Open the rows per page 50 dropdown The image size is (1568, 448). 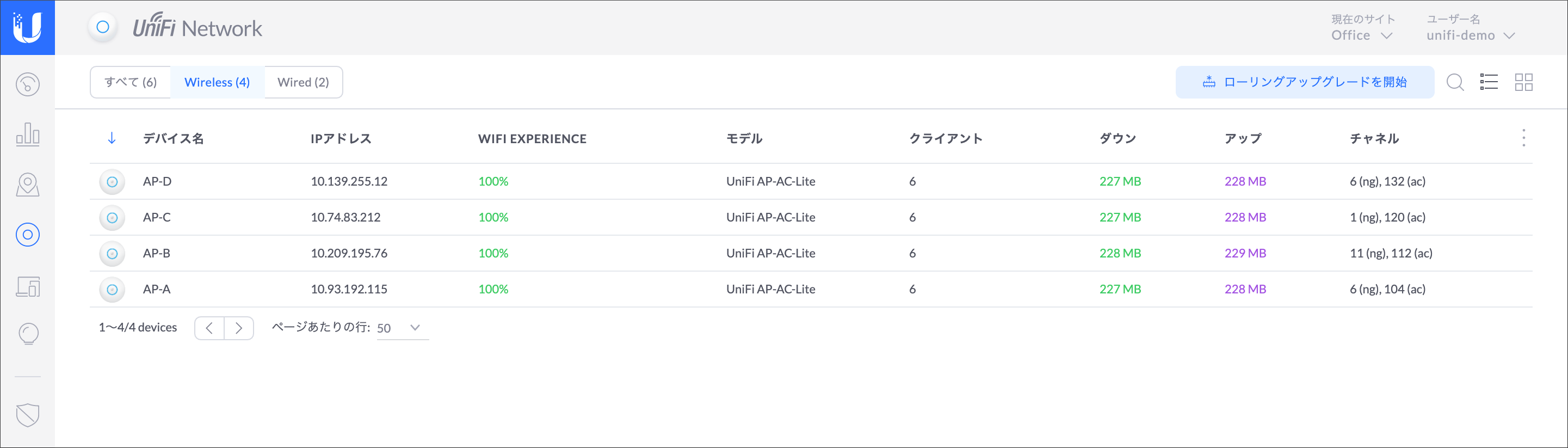pos(402,328)
